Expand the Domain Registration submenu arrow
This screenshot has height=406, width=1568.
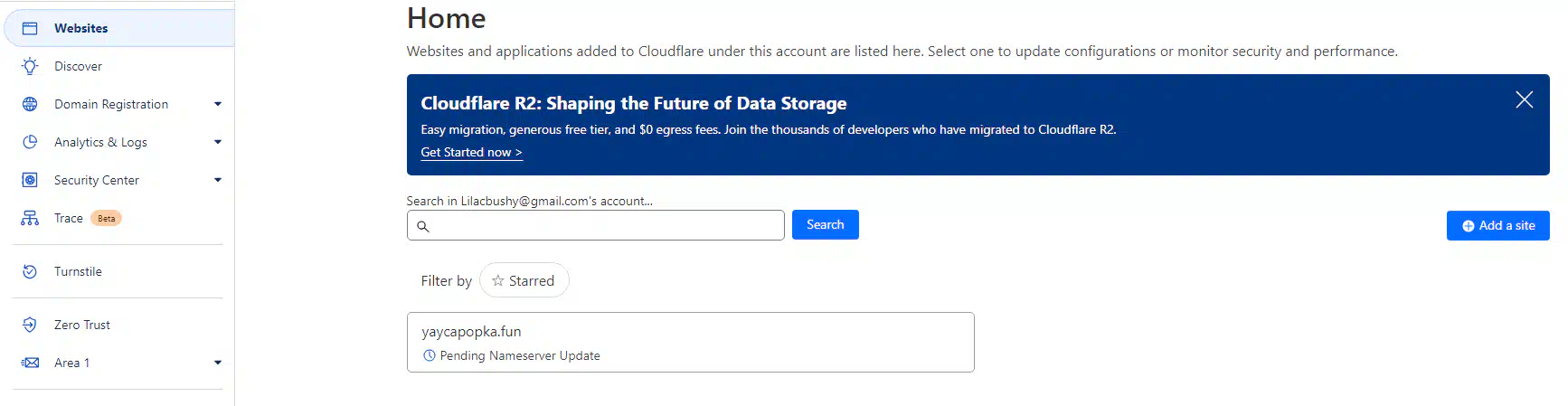(x=218, y=104)
